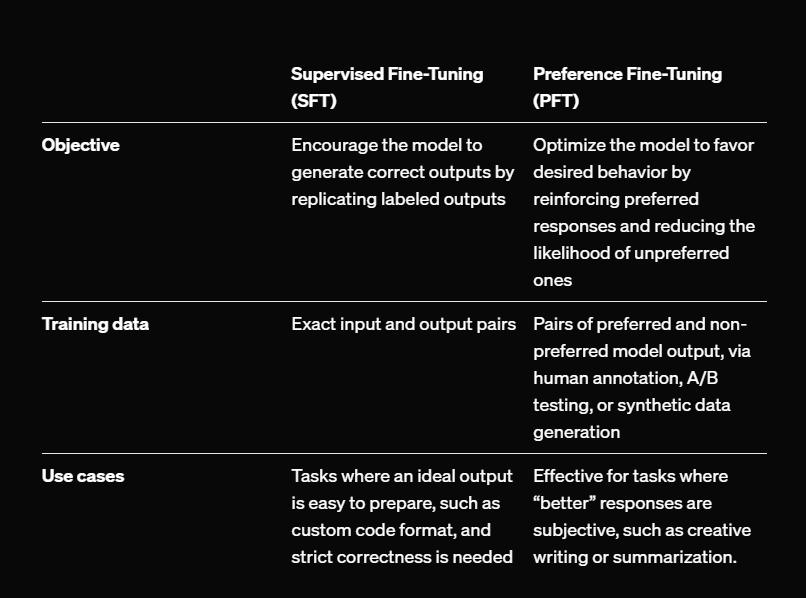Click the PFT objective description cell
Viewport: 806px width, 598px height.
[644, 212]
